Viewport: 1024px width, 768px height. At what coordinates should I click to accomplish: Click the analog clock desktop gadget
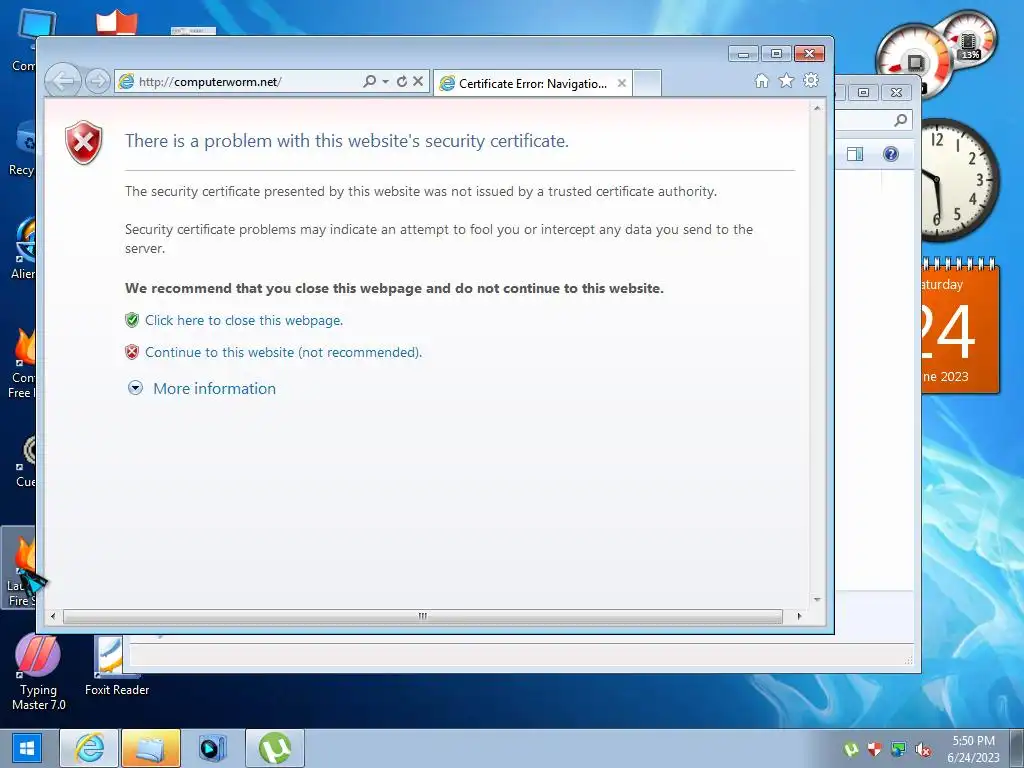(x=960, y=180)
